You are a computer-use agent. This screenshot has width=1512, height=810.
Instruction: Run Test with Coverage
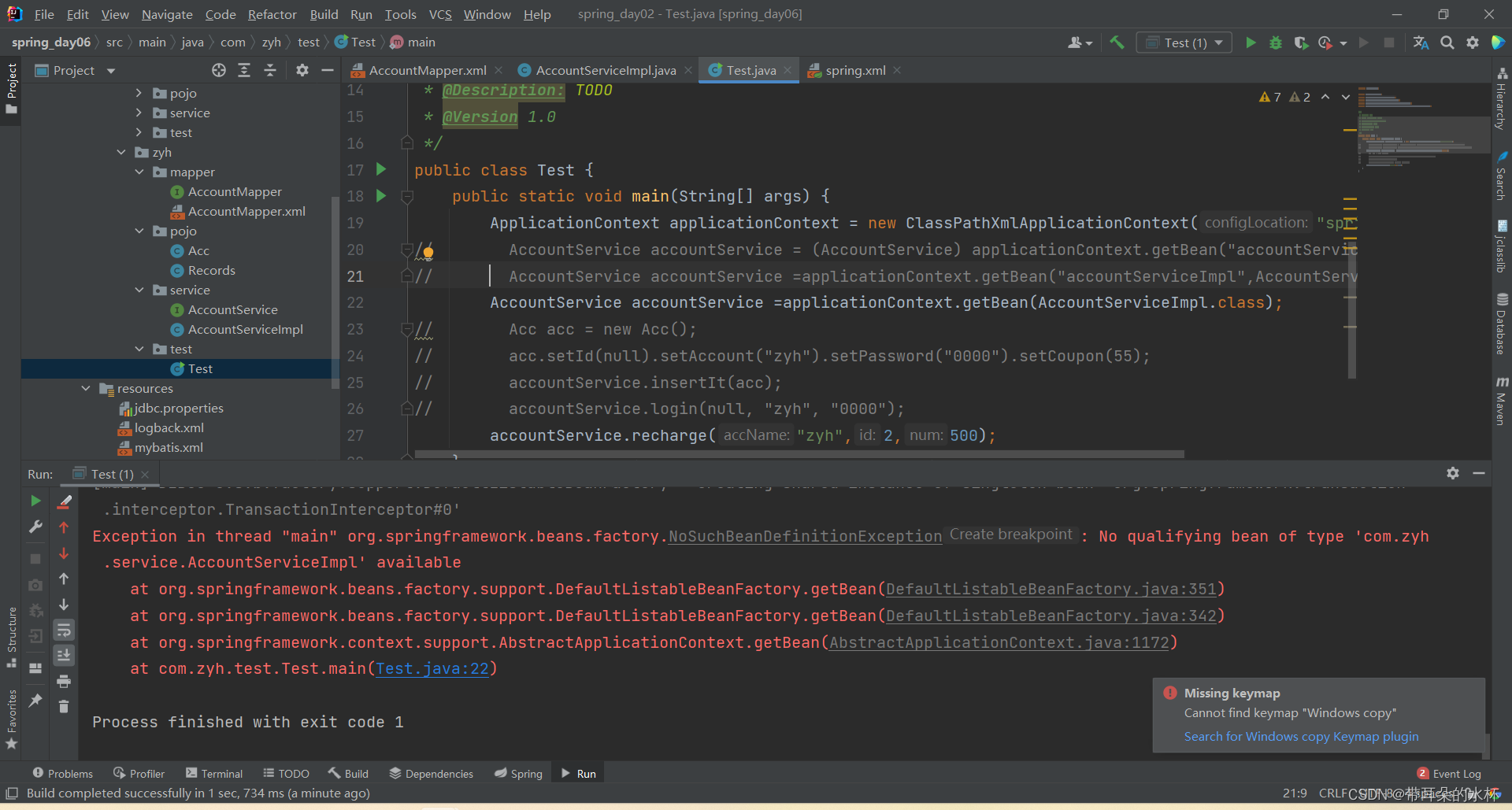pyautogui.click(x=1301, y=43)
